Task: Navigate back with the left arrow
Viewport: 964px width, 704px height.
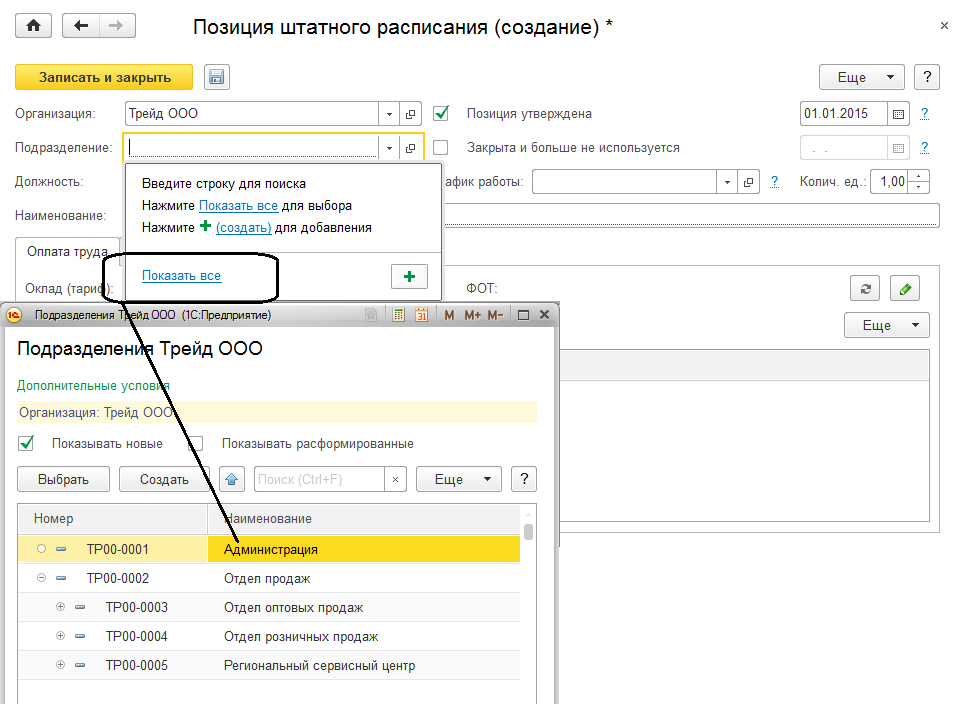Action: pyautogui.click(x=81, y=26)
